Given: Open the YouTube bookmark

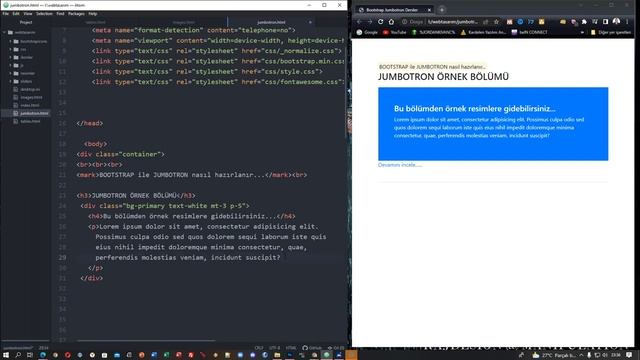Looking at the screenshot, I should pos(394,32).
